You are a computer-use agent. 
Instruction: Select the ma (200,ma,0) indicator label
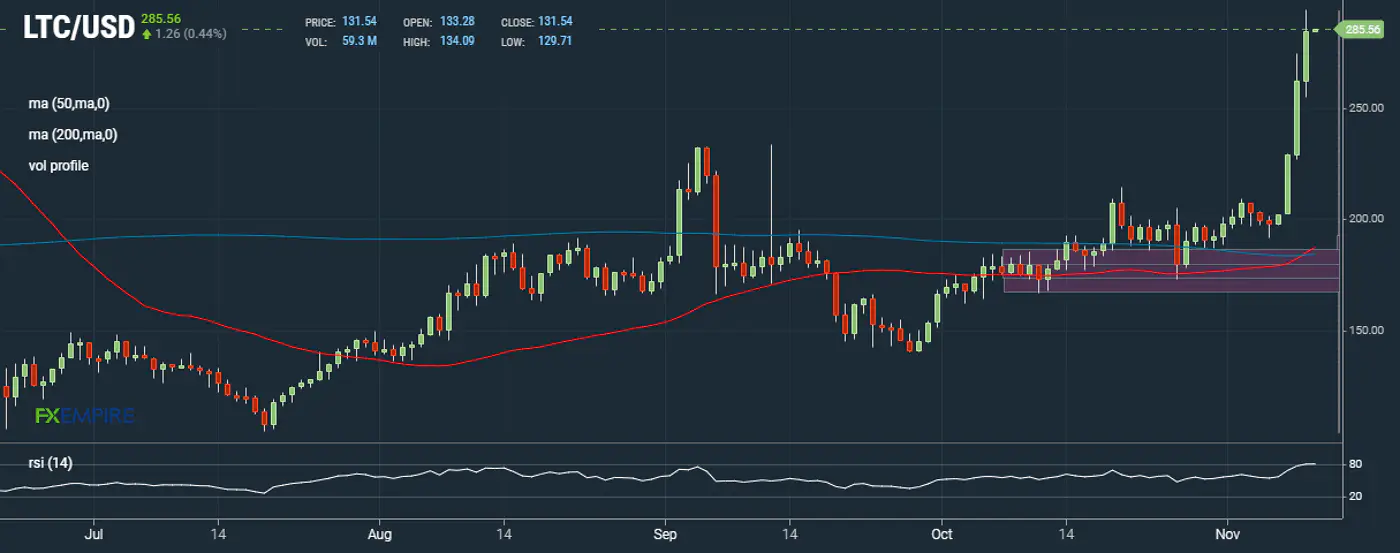pos(73,134)
